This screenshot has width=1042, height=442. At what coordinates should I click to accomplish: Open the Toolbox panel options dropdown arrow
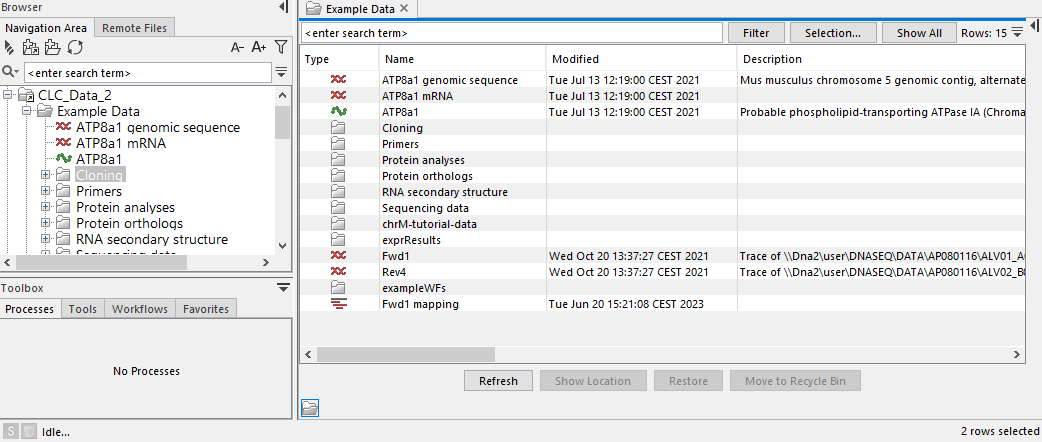tap(284, 288)
